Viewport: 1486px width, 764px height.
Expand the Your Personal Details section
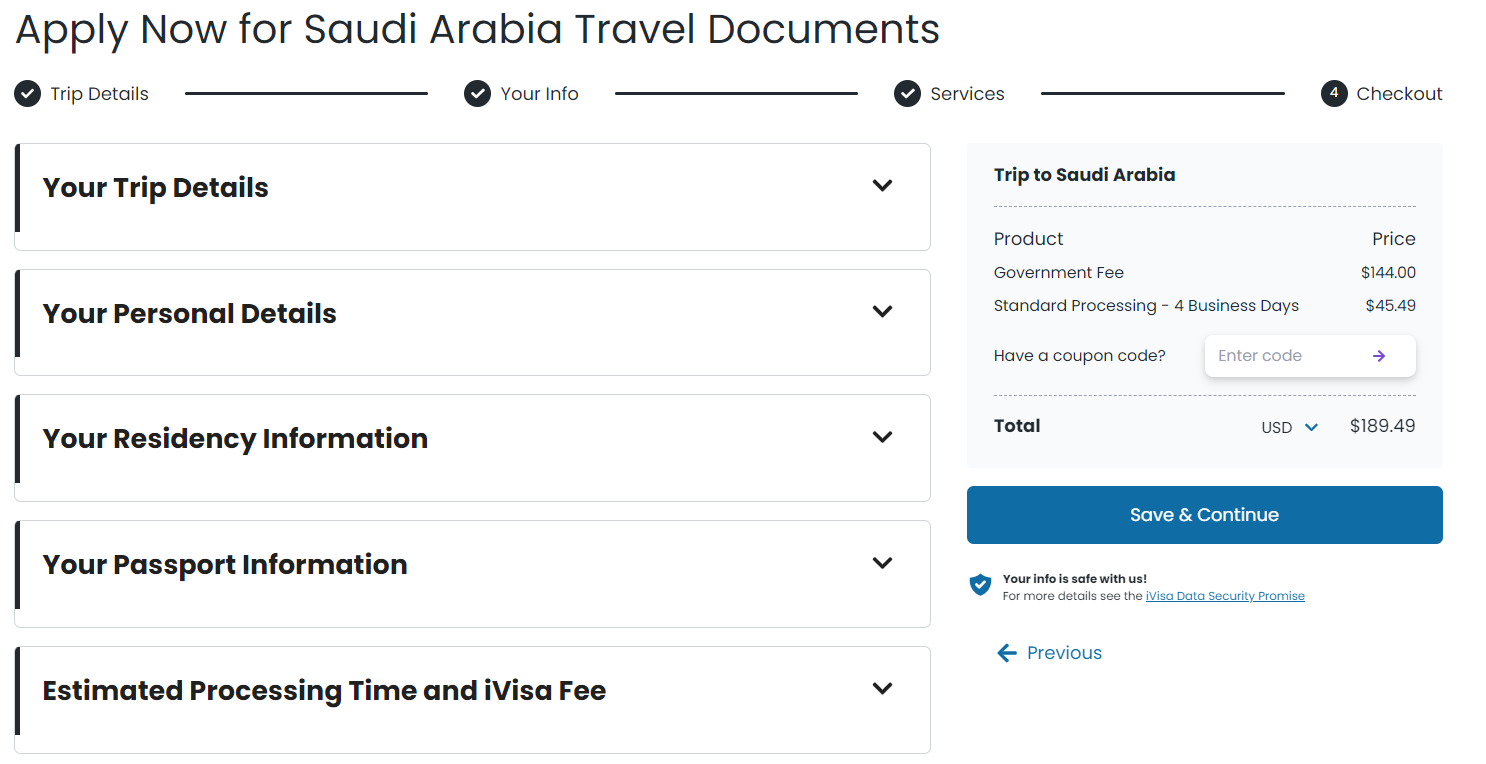tap(882, 312)
